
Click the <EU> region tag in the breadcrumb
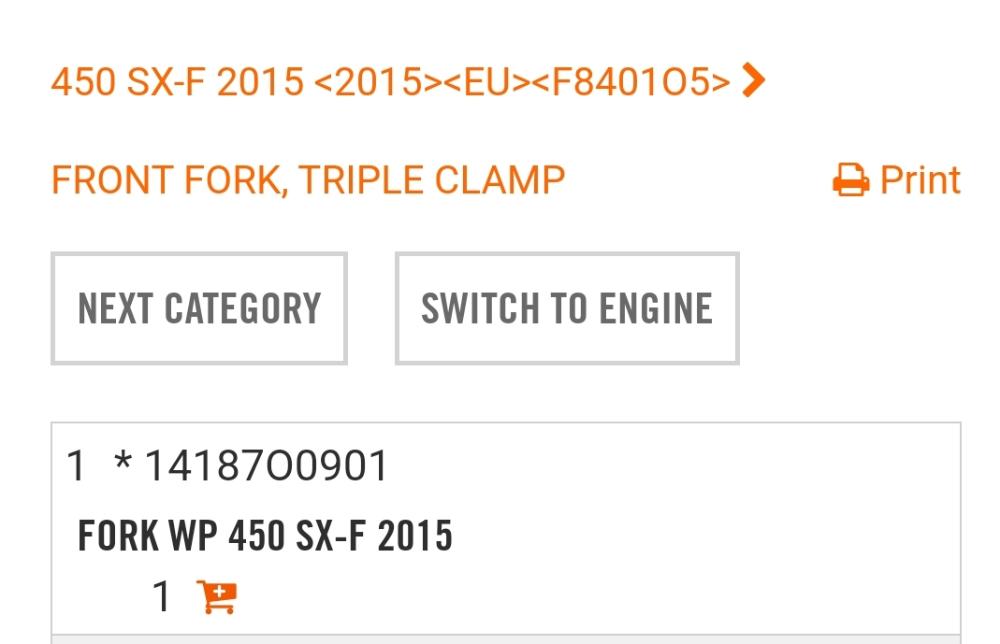[487, 82]
